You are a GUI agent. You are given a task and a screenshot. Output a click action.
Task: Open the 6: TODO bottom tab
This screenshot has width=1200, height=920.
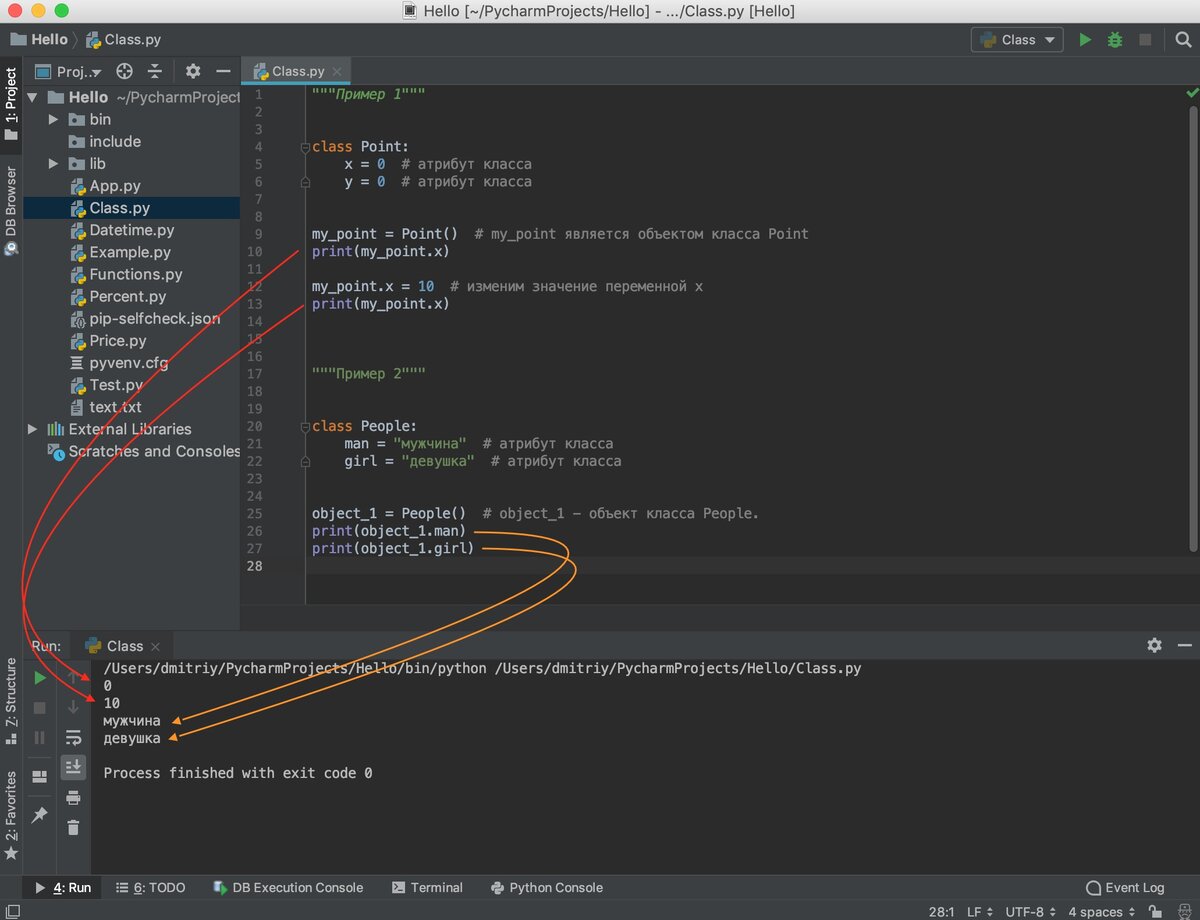pyautogui.click(x=150, y=887)
